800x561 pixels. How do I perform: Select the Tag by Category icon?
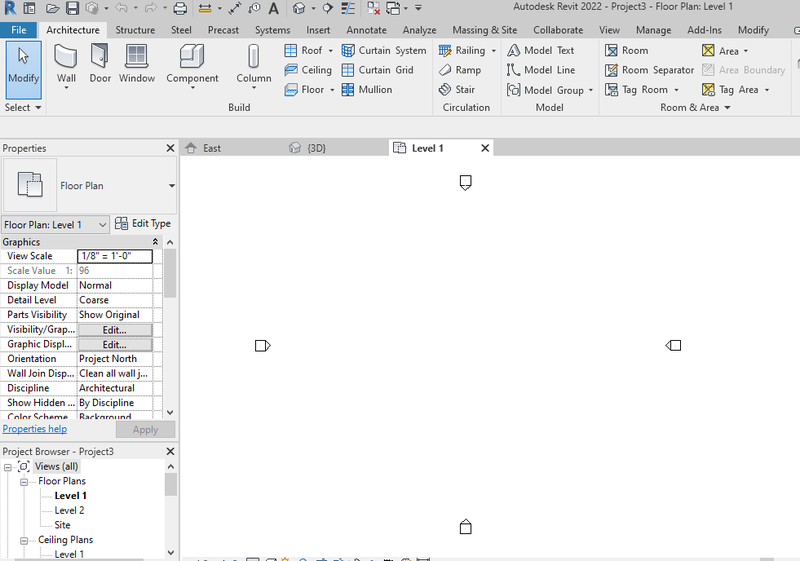coord(254,8)
